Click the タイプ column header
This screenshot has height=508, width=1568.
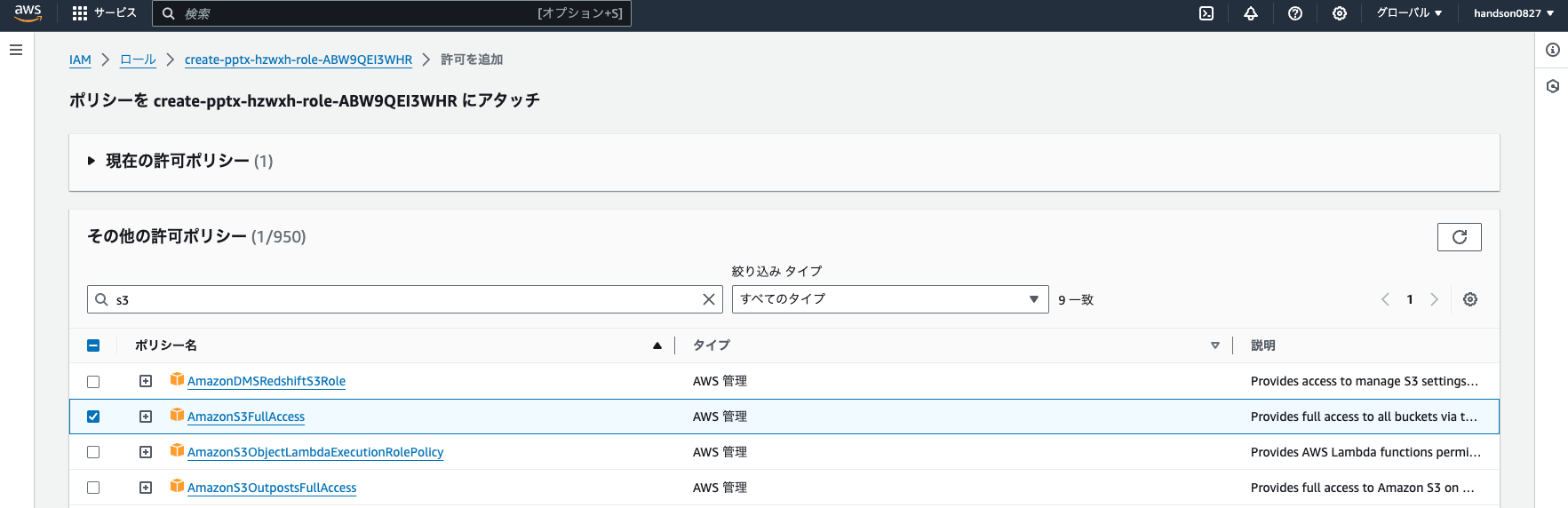click(712, 345)
